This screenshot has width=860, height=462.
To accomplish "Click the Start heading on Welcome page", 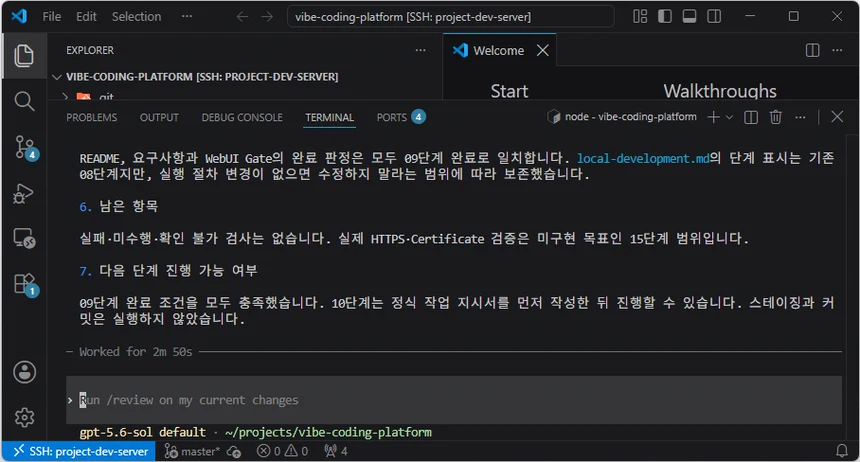I will click(x=509, y=91).
